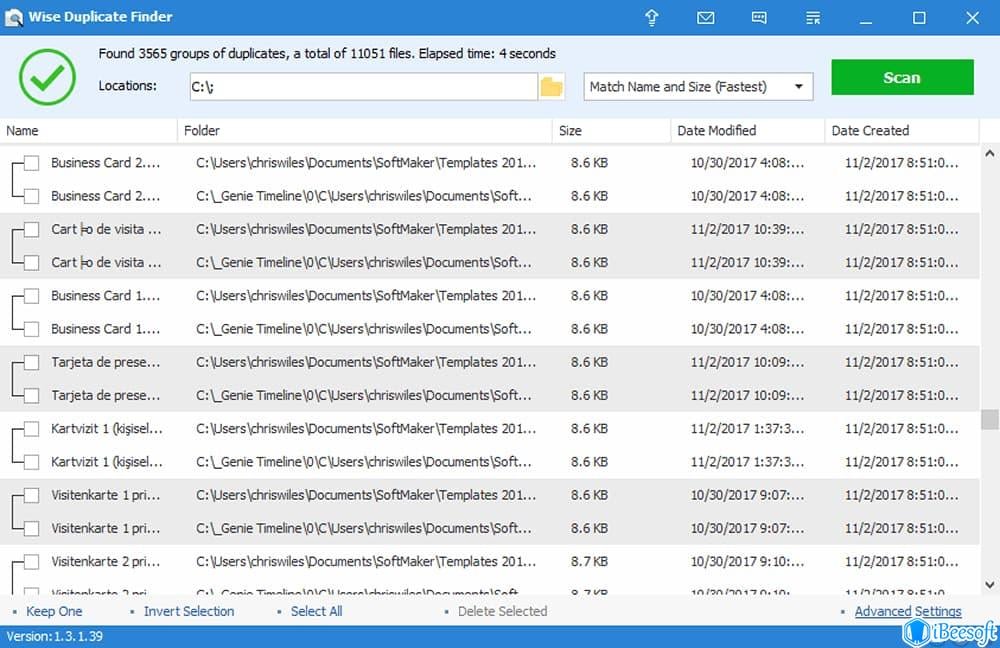Click Date Modified 11/2/2017 10:39 of Cart de visita SoftMaker row
Image resolution: width=1000 pixels, height=648 pixels.
click(747, 229)
